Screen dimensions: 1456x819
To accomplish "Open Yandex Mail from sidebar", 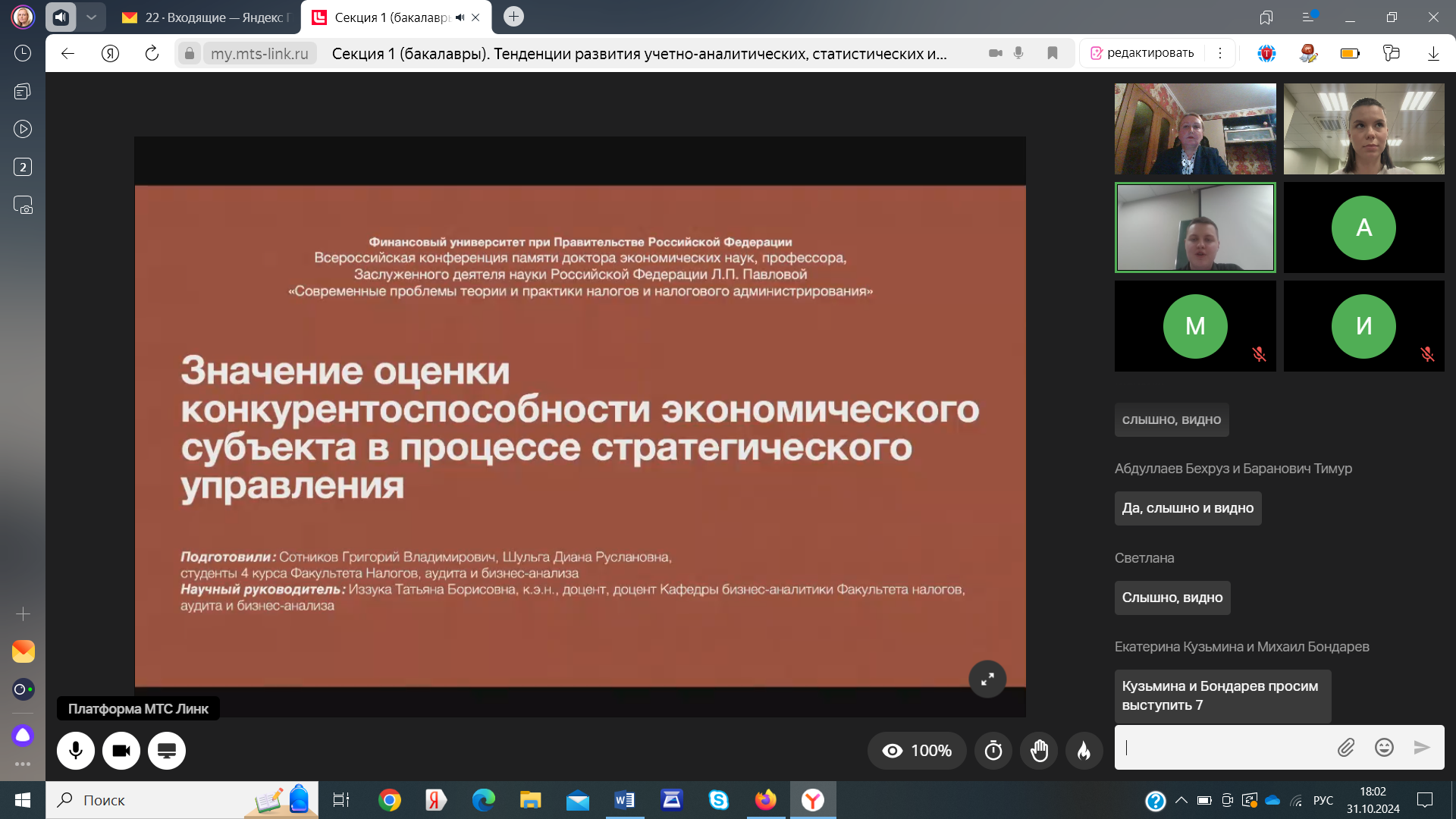I will coord(23,651).
